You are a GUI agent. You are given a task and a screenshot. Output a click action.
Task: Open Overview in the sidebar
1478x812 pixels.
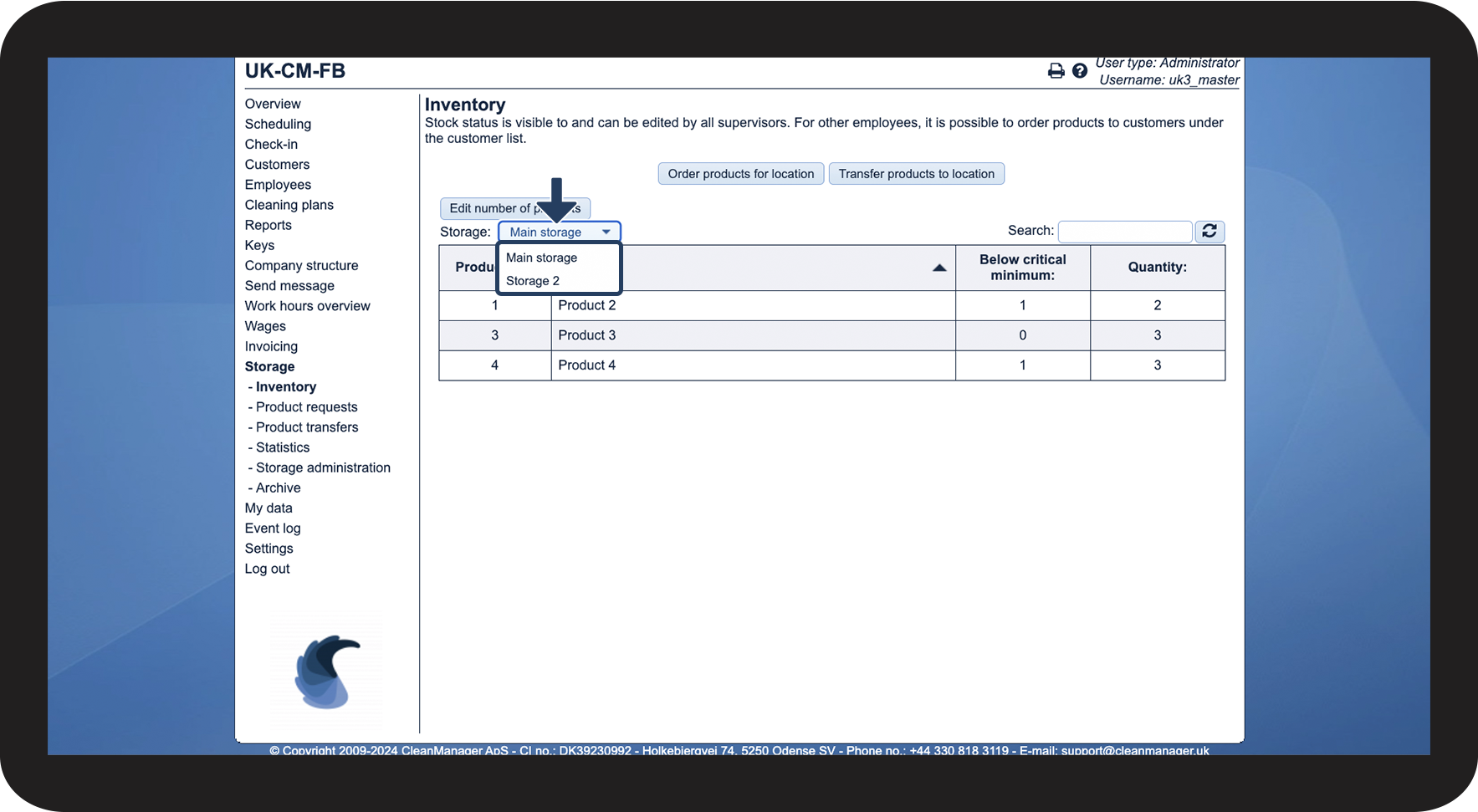(x=273, y=104)
